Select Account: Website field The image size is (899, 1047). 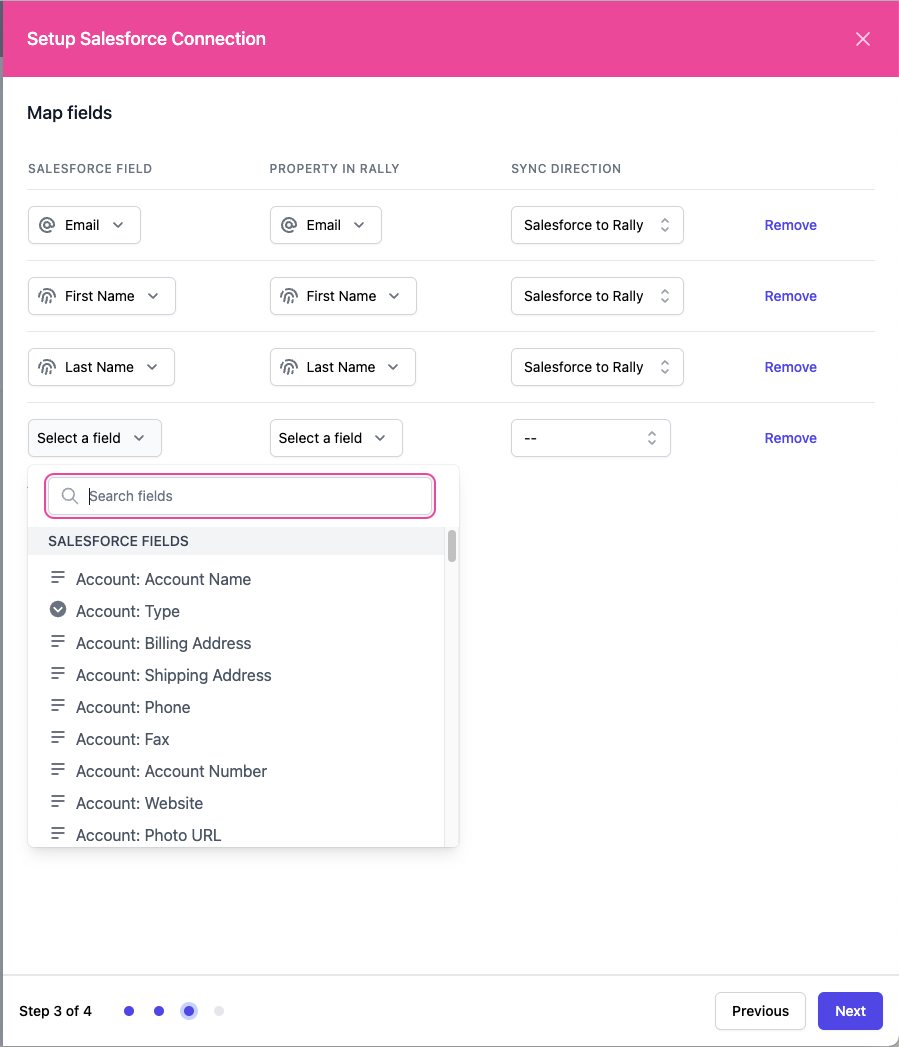click(x=236, y=803)
